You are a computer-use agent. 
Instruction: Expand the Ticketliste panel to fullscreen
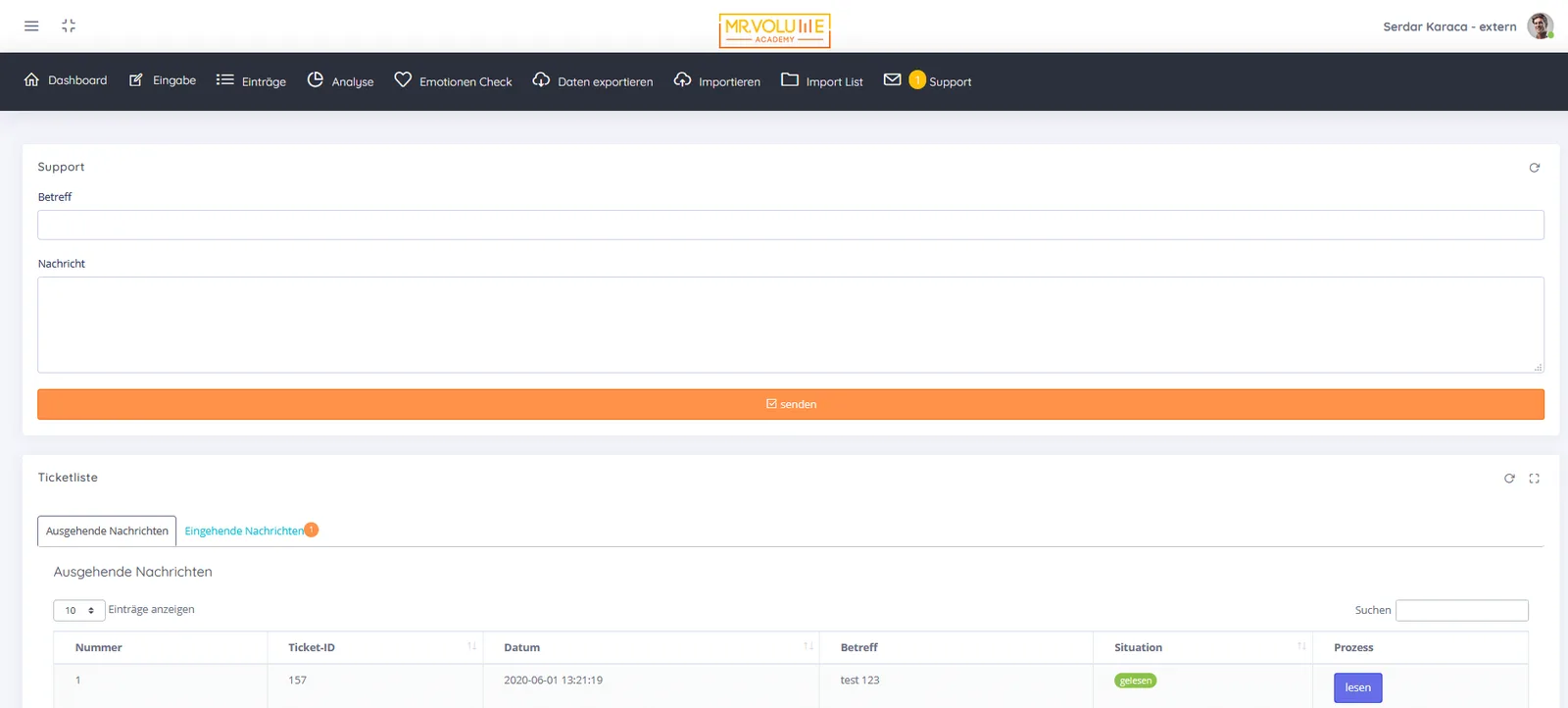point(1535,479)
